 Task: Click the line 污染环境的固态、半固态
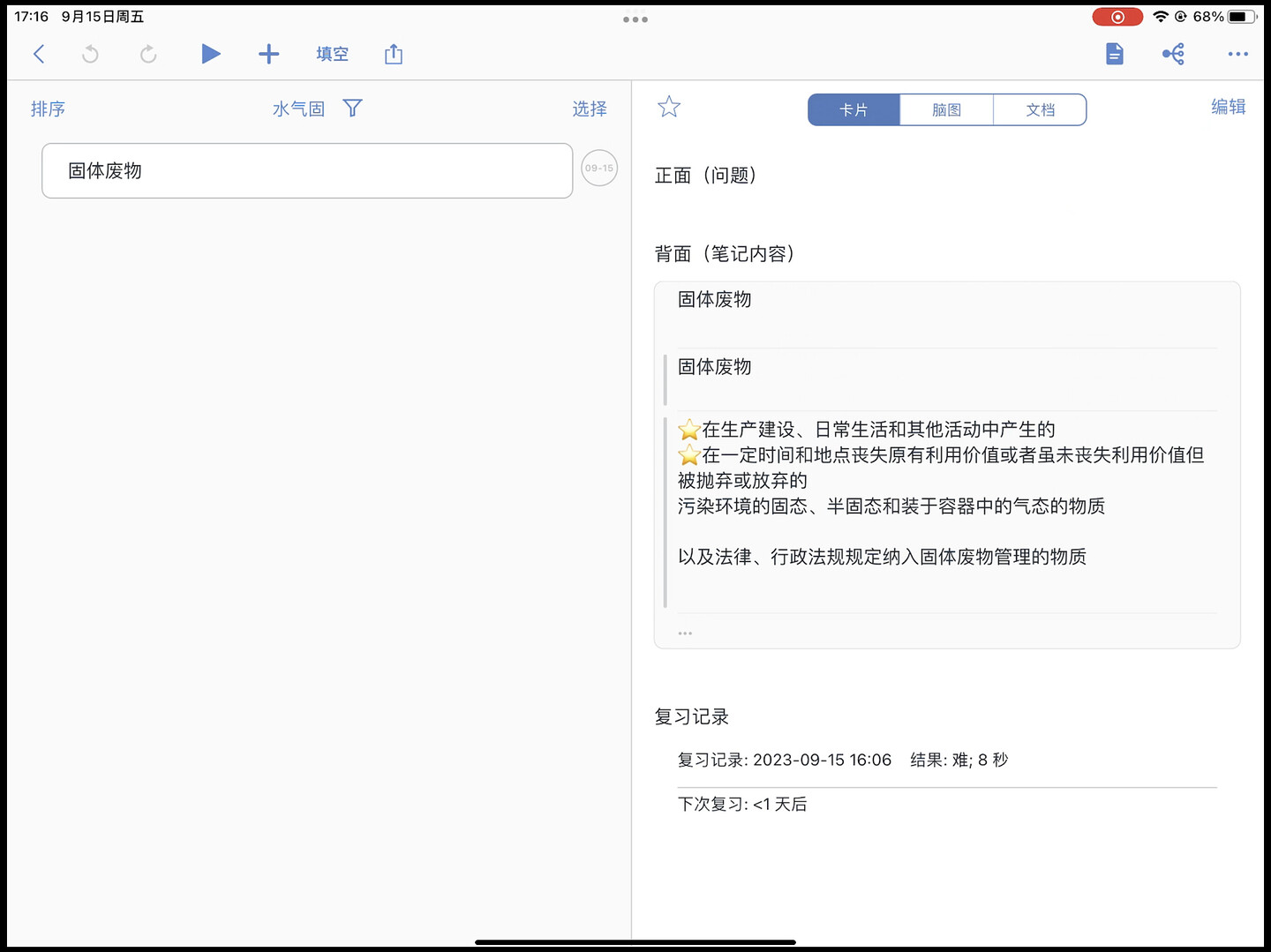(891, 506)
